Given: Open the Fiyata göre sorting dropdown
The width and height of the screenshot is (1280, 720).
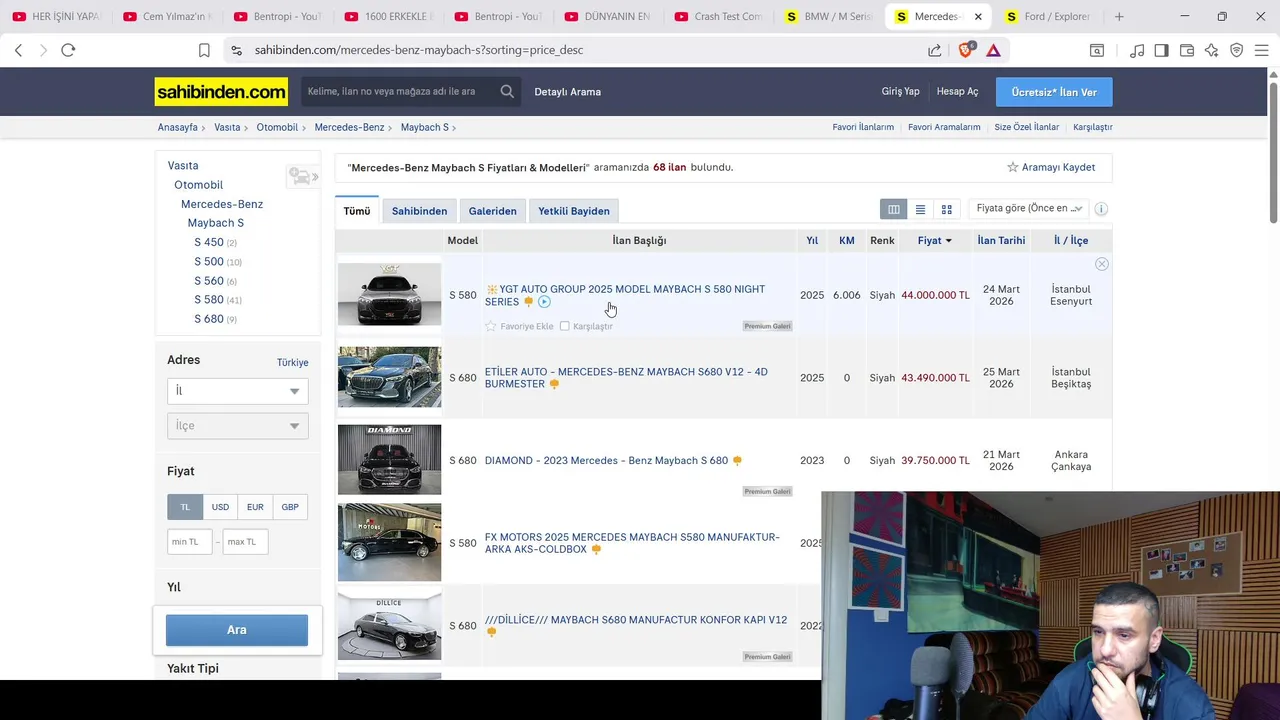Looking at the screenshot, I should click(1029, 208).
